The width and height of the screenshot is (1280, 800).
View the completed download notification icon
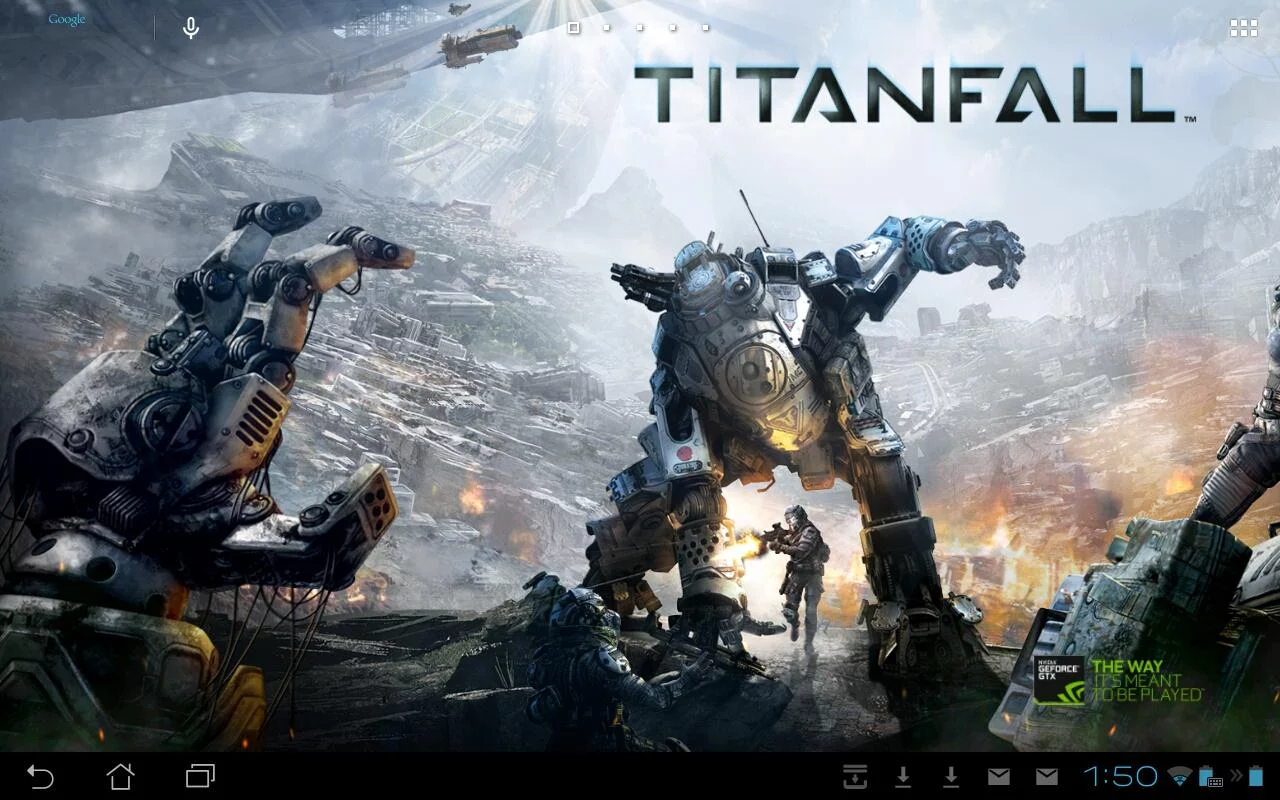[x=853, y=775]
